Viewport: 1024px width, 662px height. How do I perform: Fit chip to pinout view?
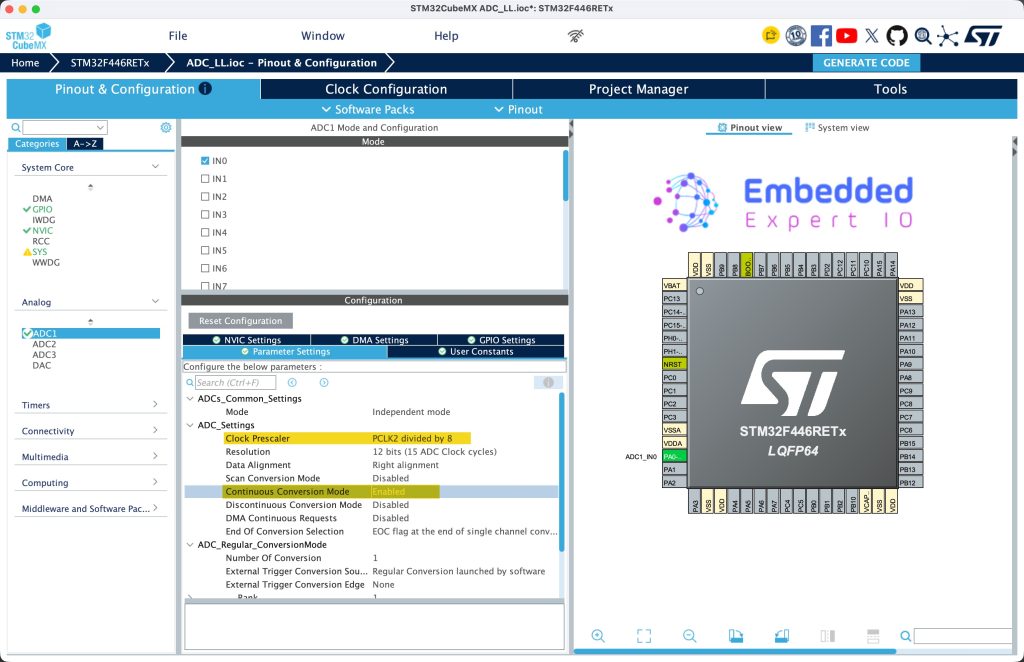tap(644, 636)
